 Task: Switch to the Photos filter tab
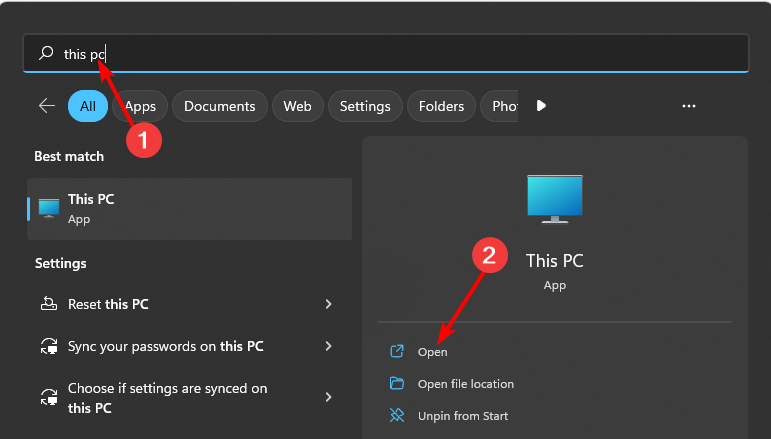pos(500,106)
